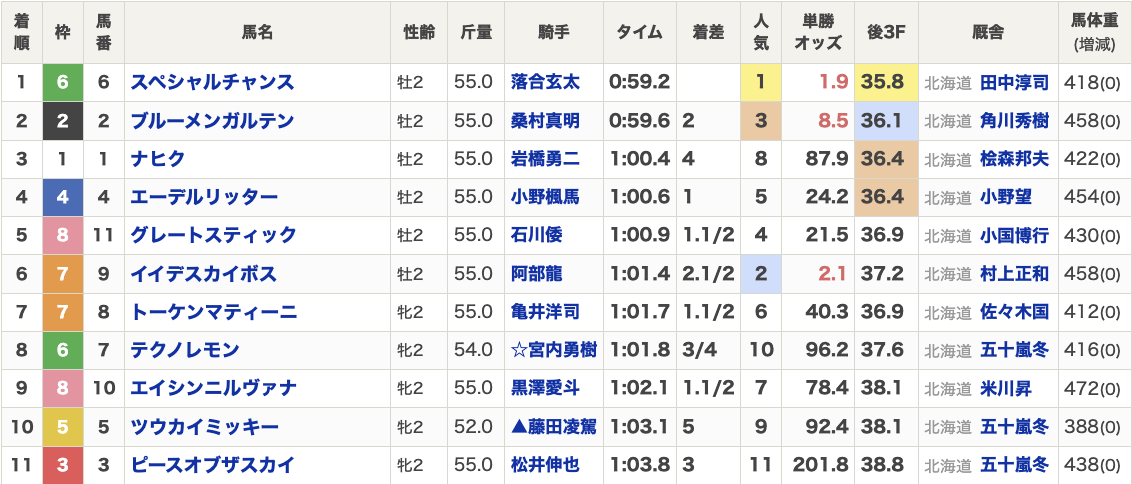The height and width of the screenshot is (484, 1132).
Task: Click horse ツウカイミッキー link
Action: pyautogui.click(x=204, y=427)
